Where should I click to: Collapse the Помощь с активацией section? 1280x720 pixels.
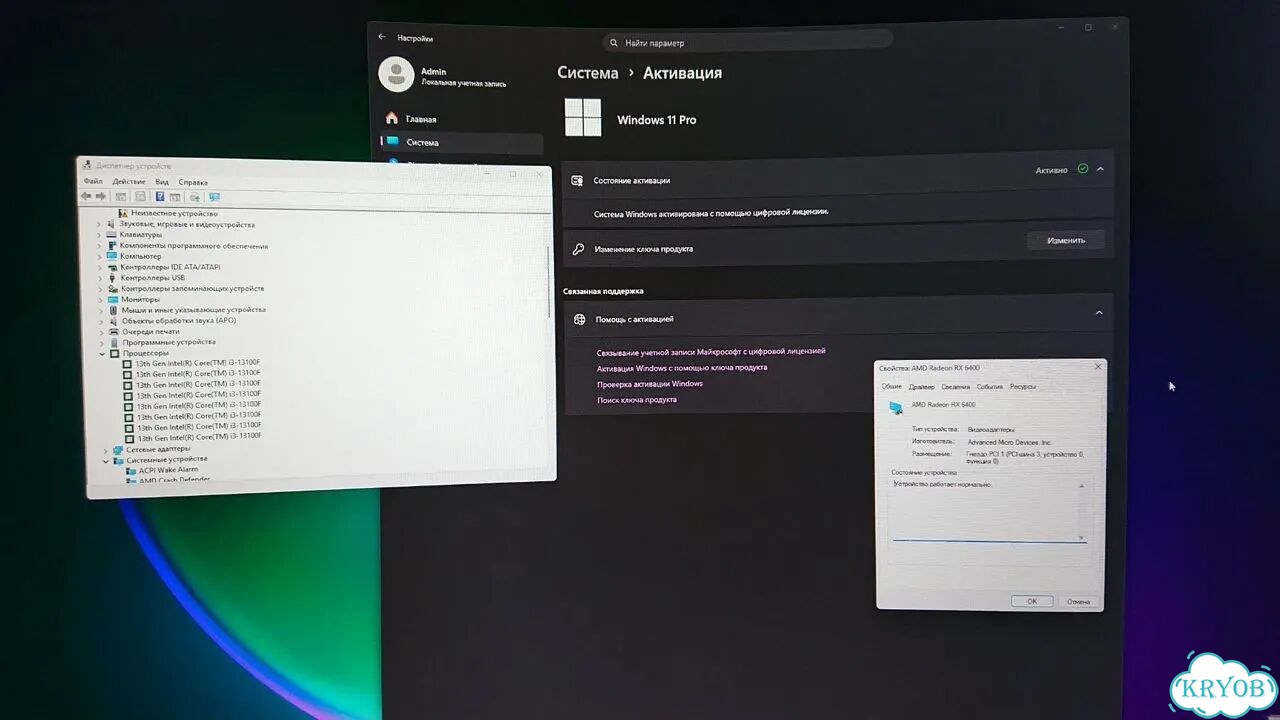pyautogui.click(x=1099, y=313)
